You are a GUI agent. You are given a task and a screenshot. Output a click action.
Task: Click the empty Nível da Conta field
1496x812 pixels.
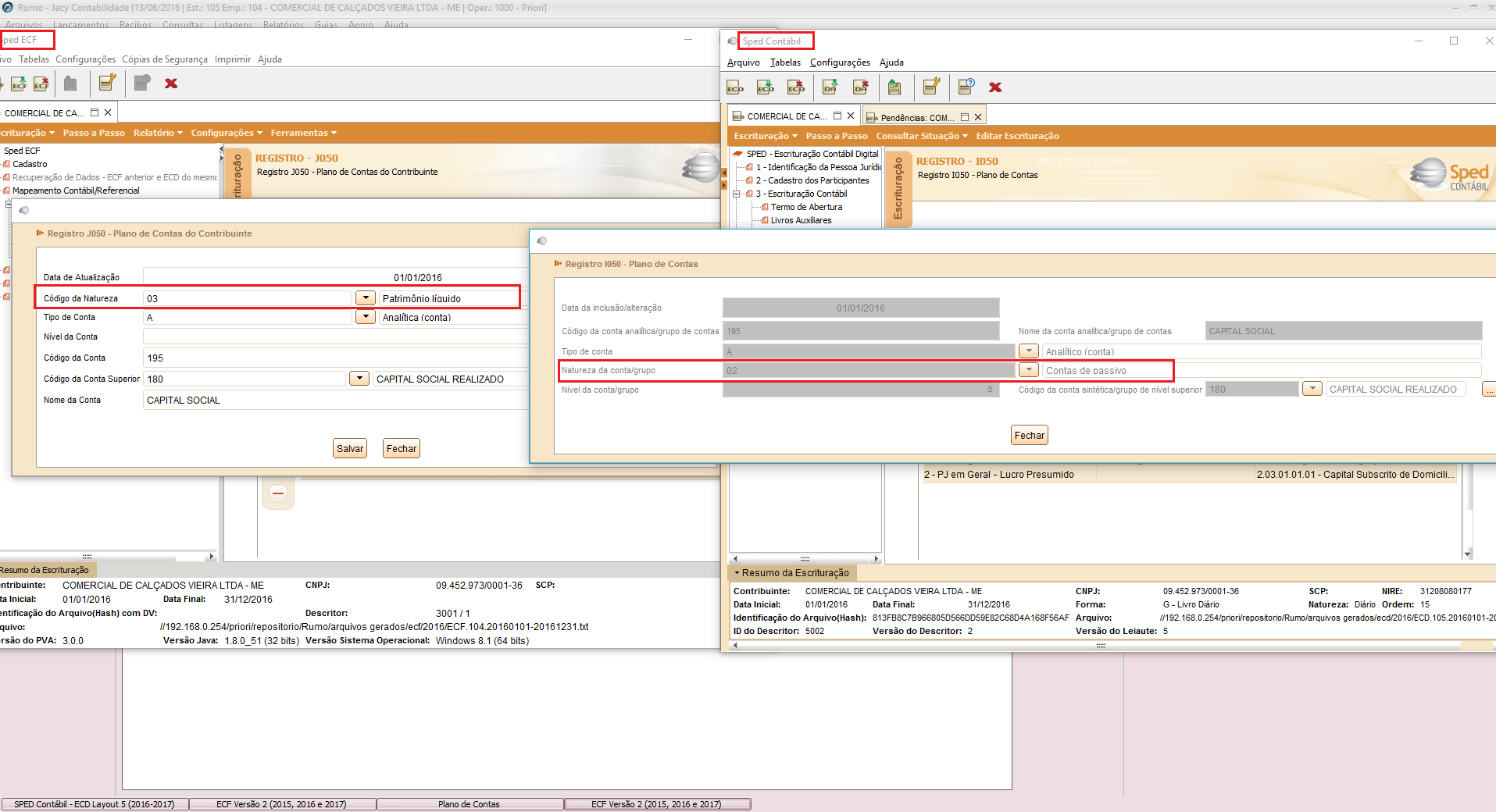coord(336,337)
